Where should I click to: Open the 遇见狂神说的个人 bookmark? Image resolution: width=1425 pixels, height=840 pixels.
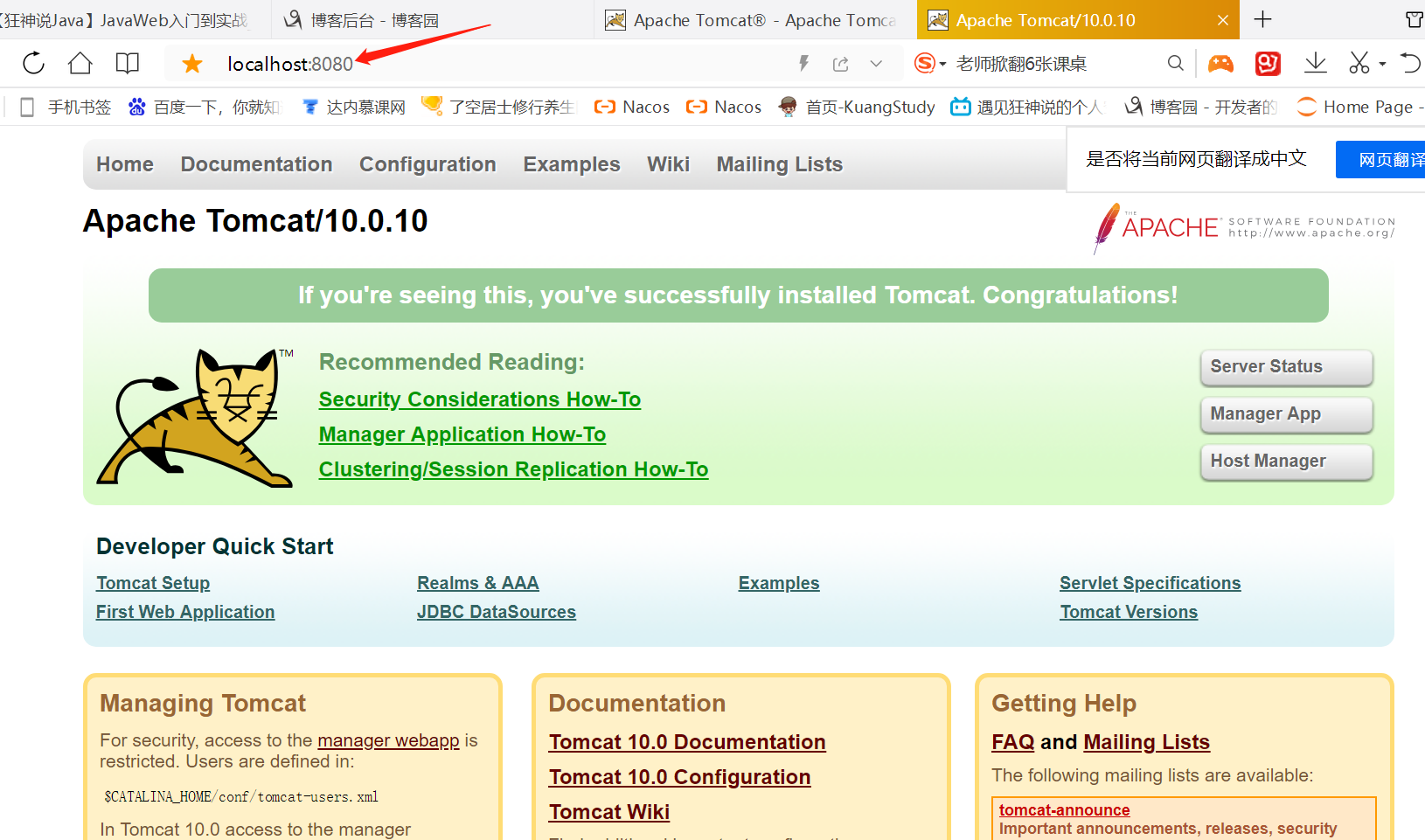coord(1026,107)
